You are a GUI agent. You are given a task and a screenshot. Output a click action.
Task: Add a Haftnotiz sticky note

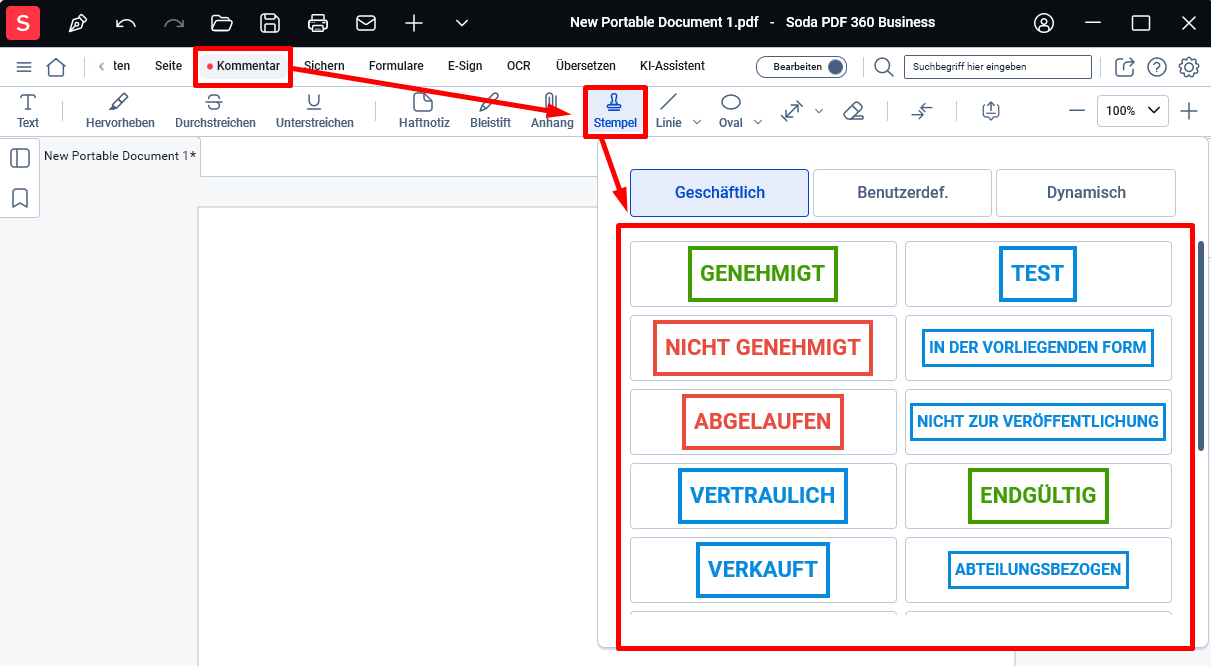424,110
